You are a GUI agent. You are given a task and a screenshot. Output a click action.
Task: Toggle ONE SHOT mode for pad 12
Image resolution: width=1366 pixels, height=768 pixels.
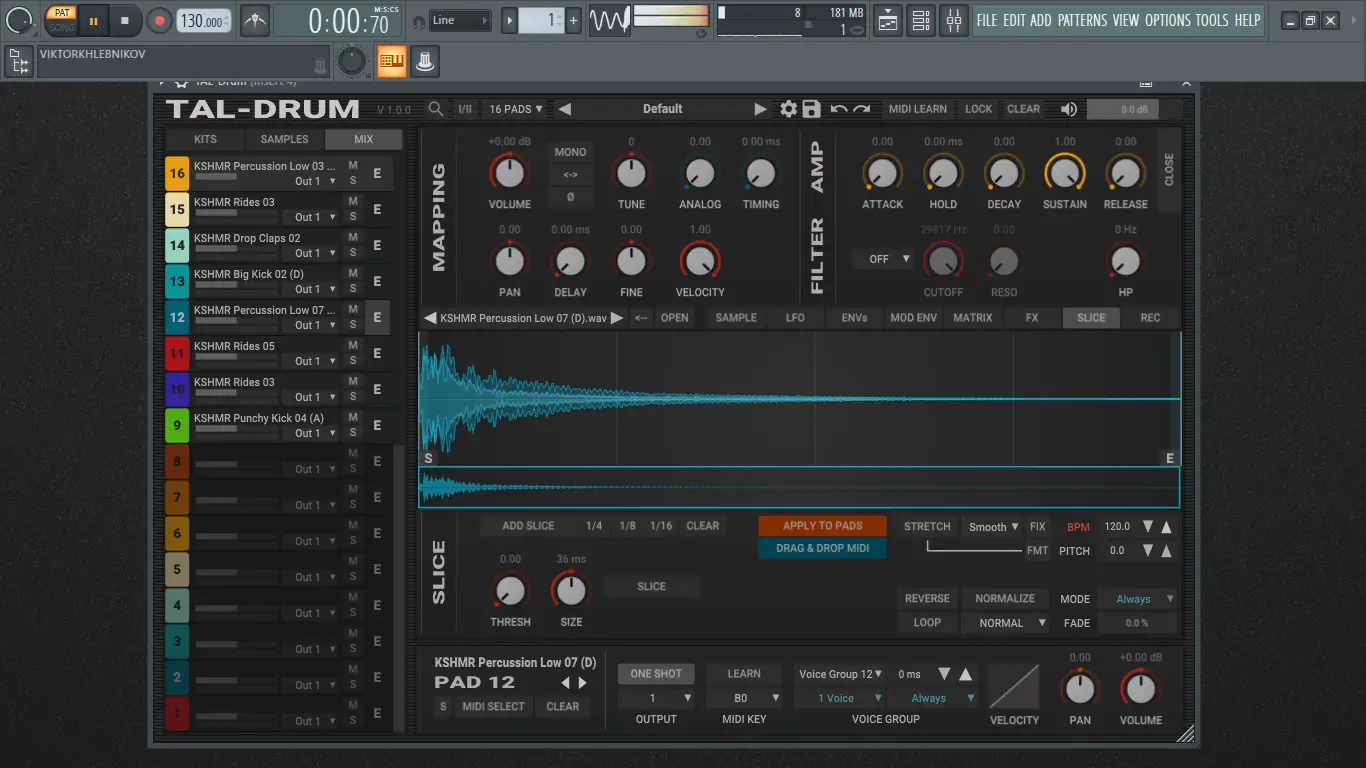[655, 673]
